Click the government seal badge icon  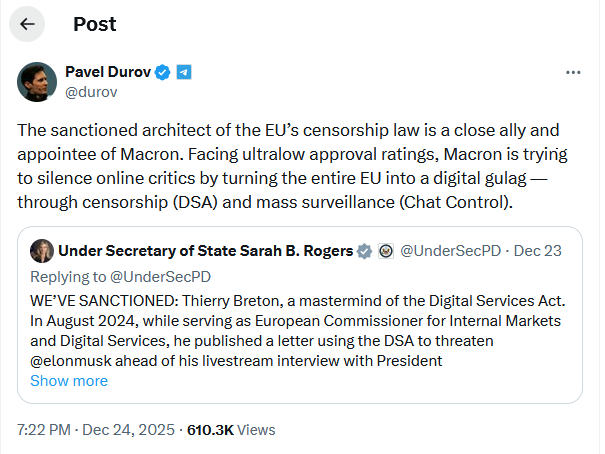[x=385, y=251]
